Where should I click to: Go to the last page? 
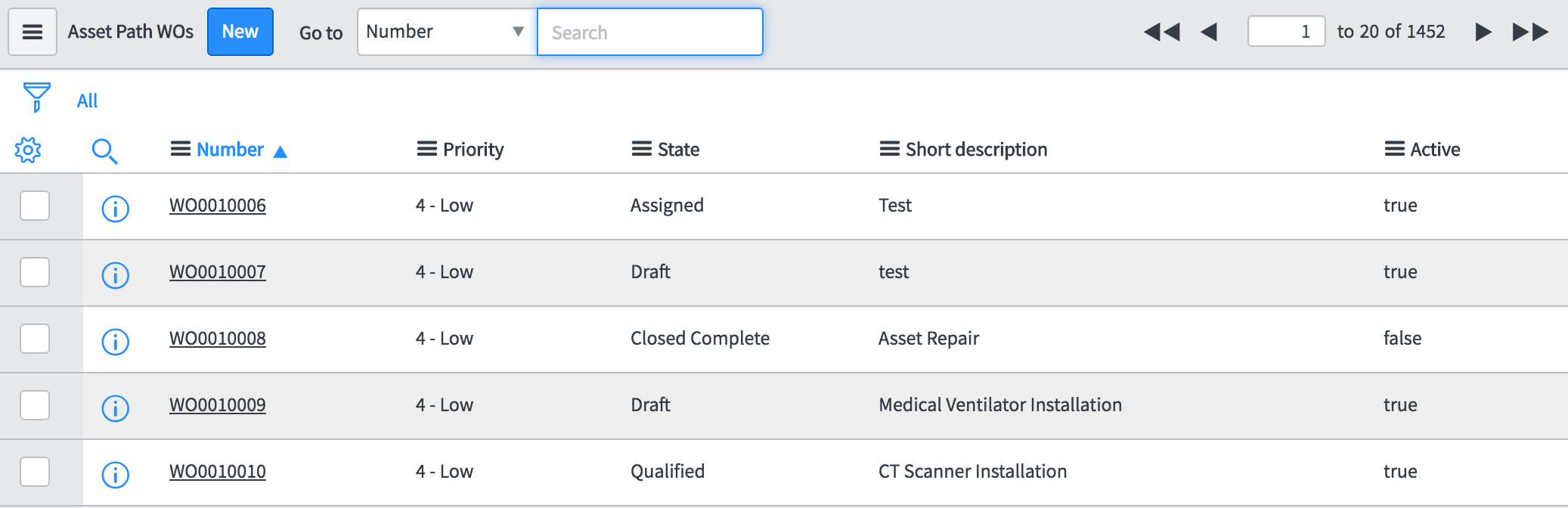(x=1530, y=32)
